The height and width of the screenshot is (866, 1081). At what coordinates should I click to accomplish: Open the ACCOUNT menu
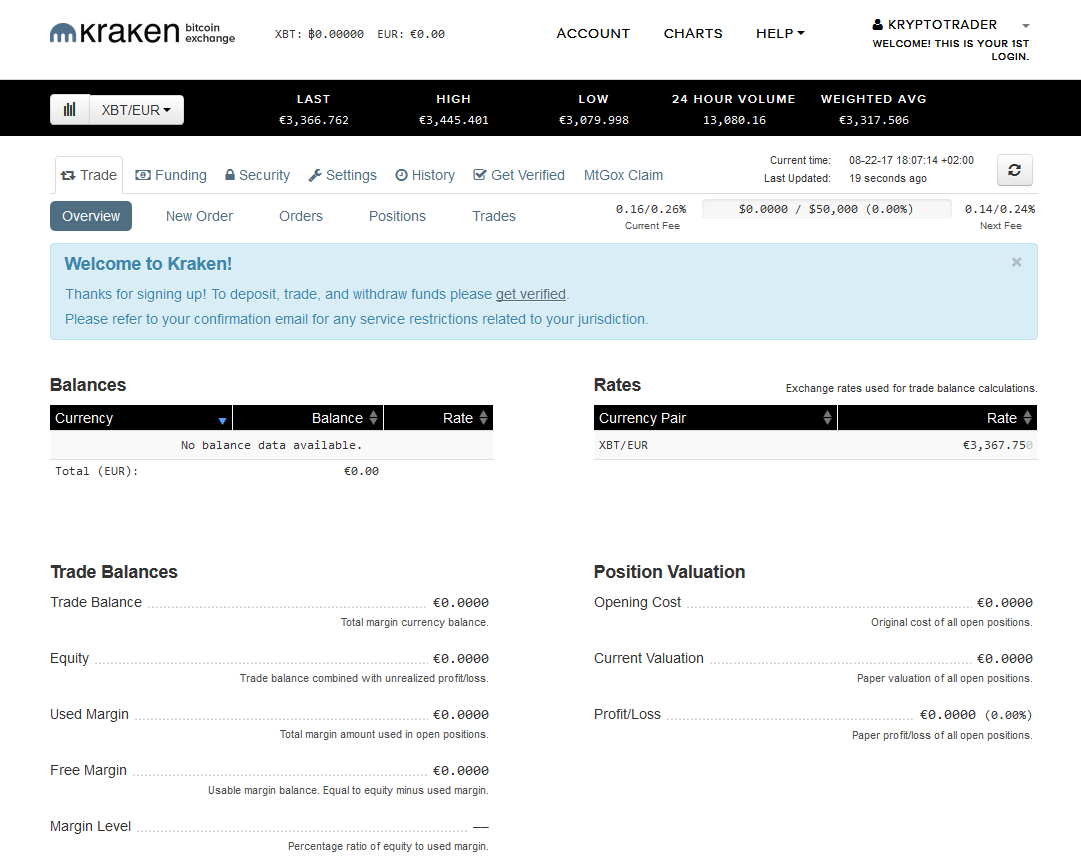(x=593, y=33)
